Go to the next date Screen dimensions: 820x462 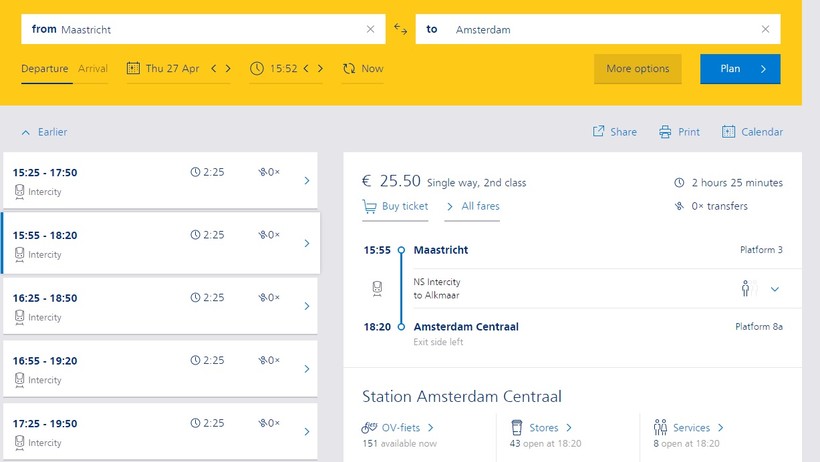228,69
